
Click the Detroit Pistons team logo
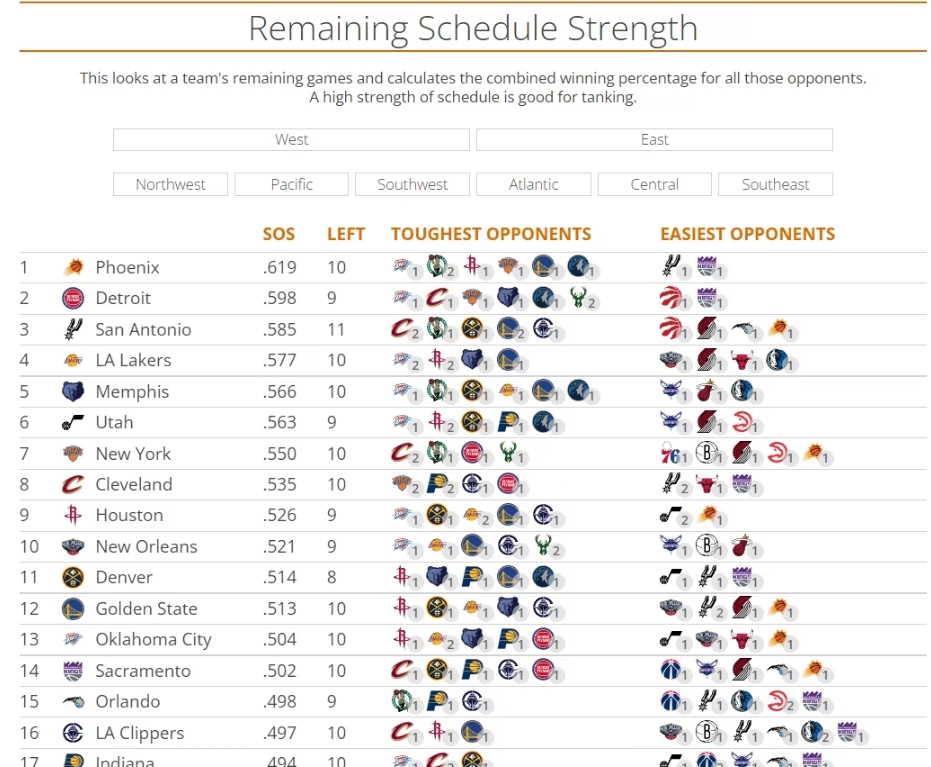tap(73, 298)
